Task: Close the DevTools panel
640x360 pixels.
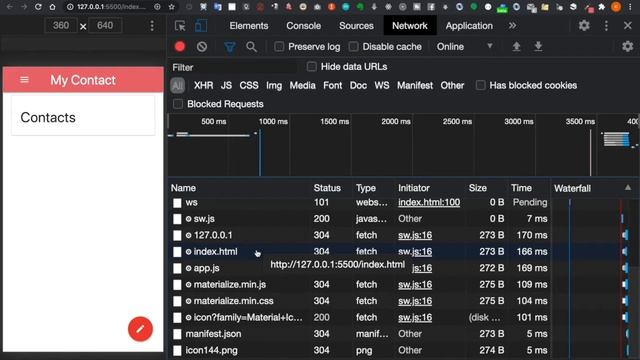Action: 628,25
